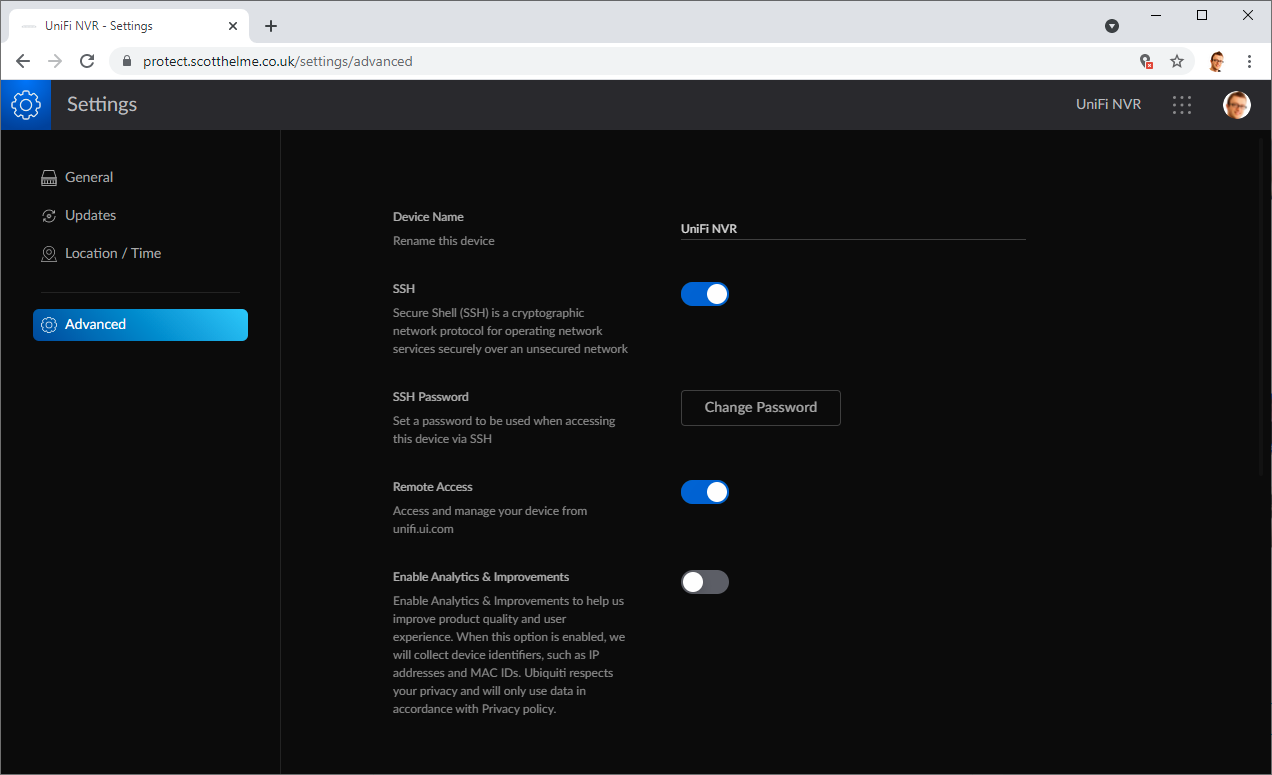
Task: Click the browser back arrow
Action: point(23,61)
